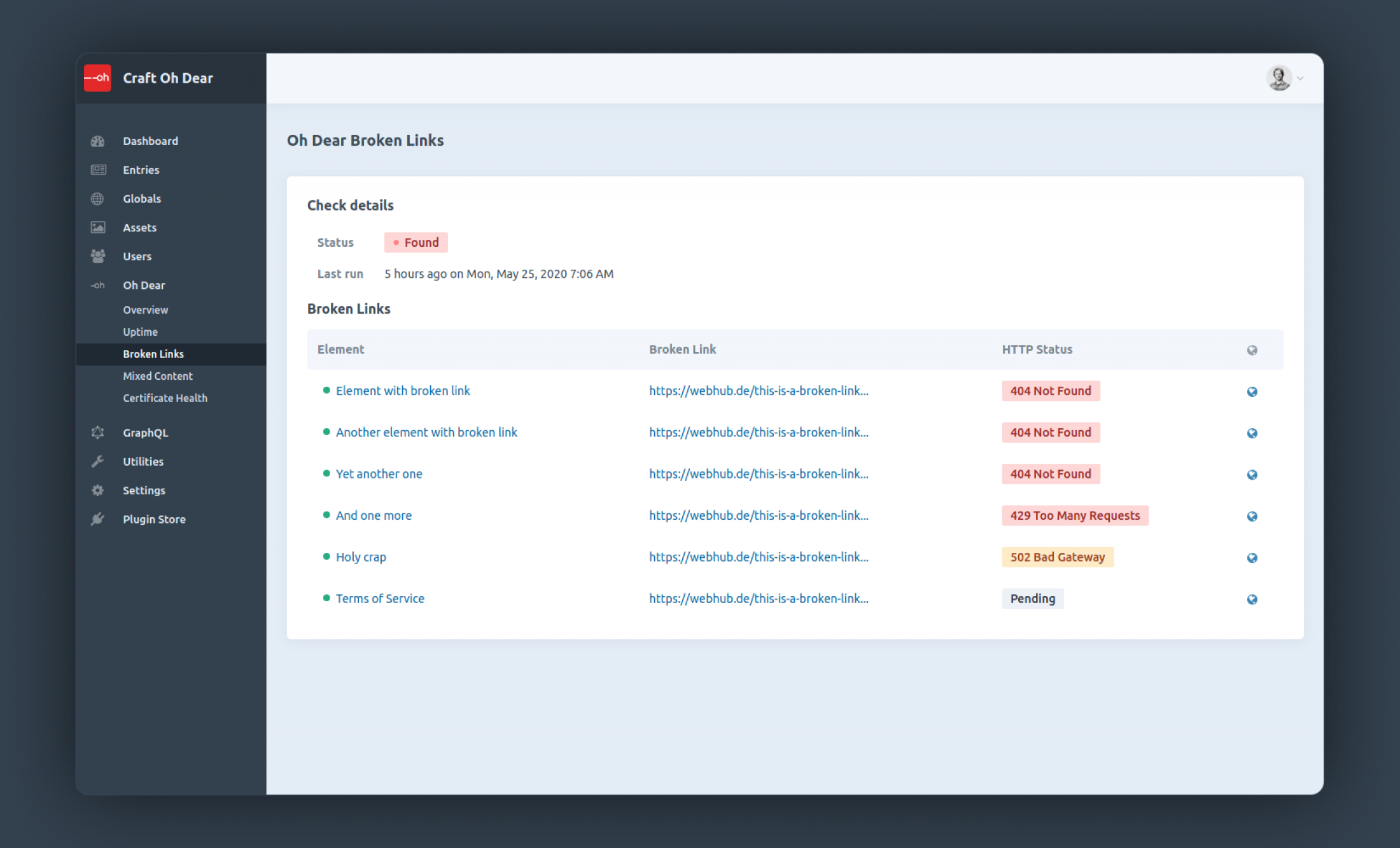Open the 'Yet another one' entry
The height and width of the screenshot is (848, 1400).
click(379, 474)
